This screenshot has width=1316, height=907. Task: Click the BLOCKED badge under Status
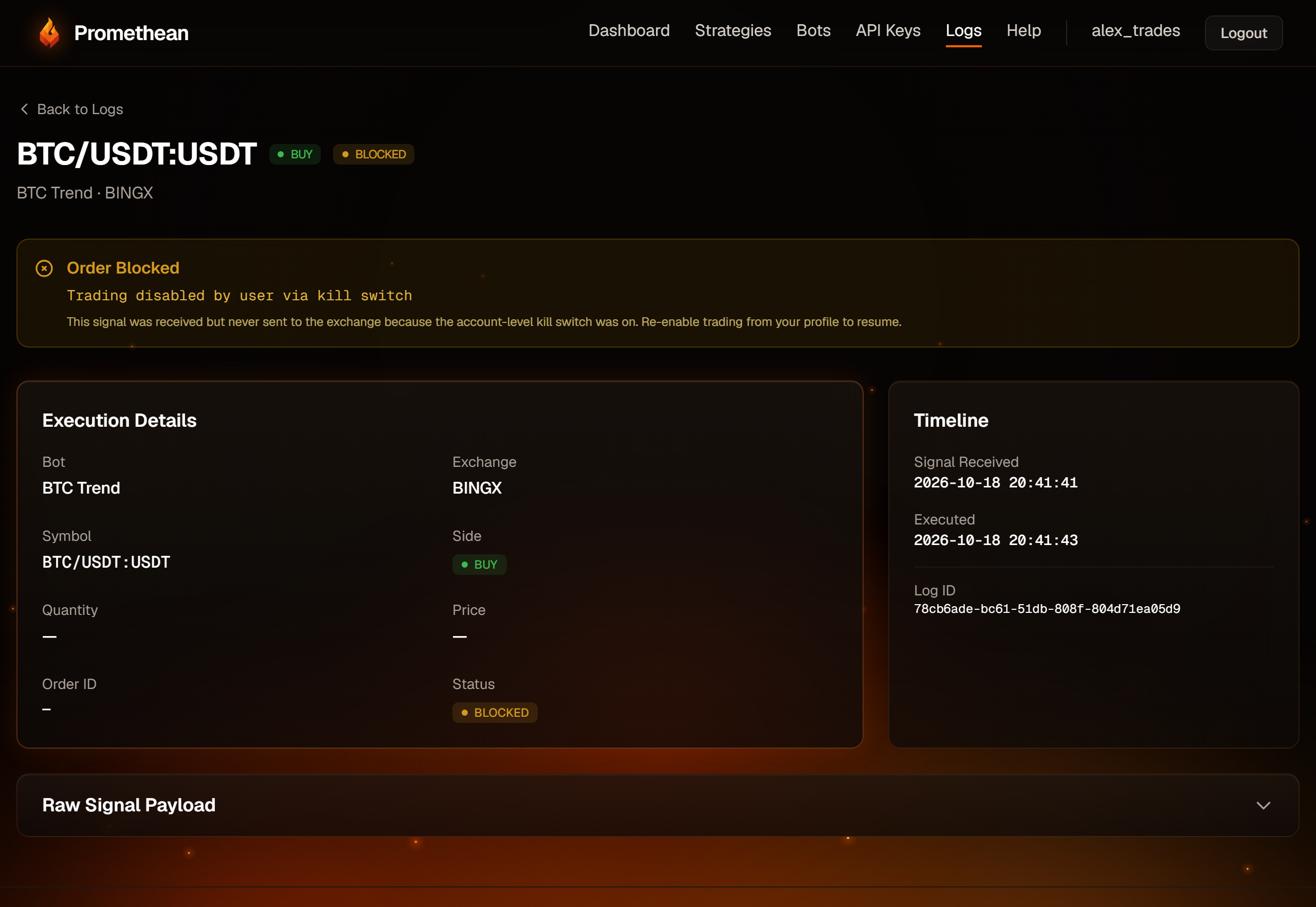click(495, 713)
